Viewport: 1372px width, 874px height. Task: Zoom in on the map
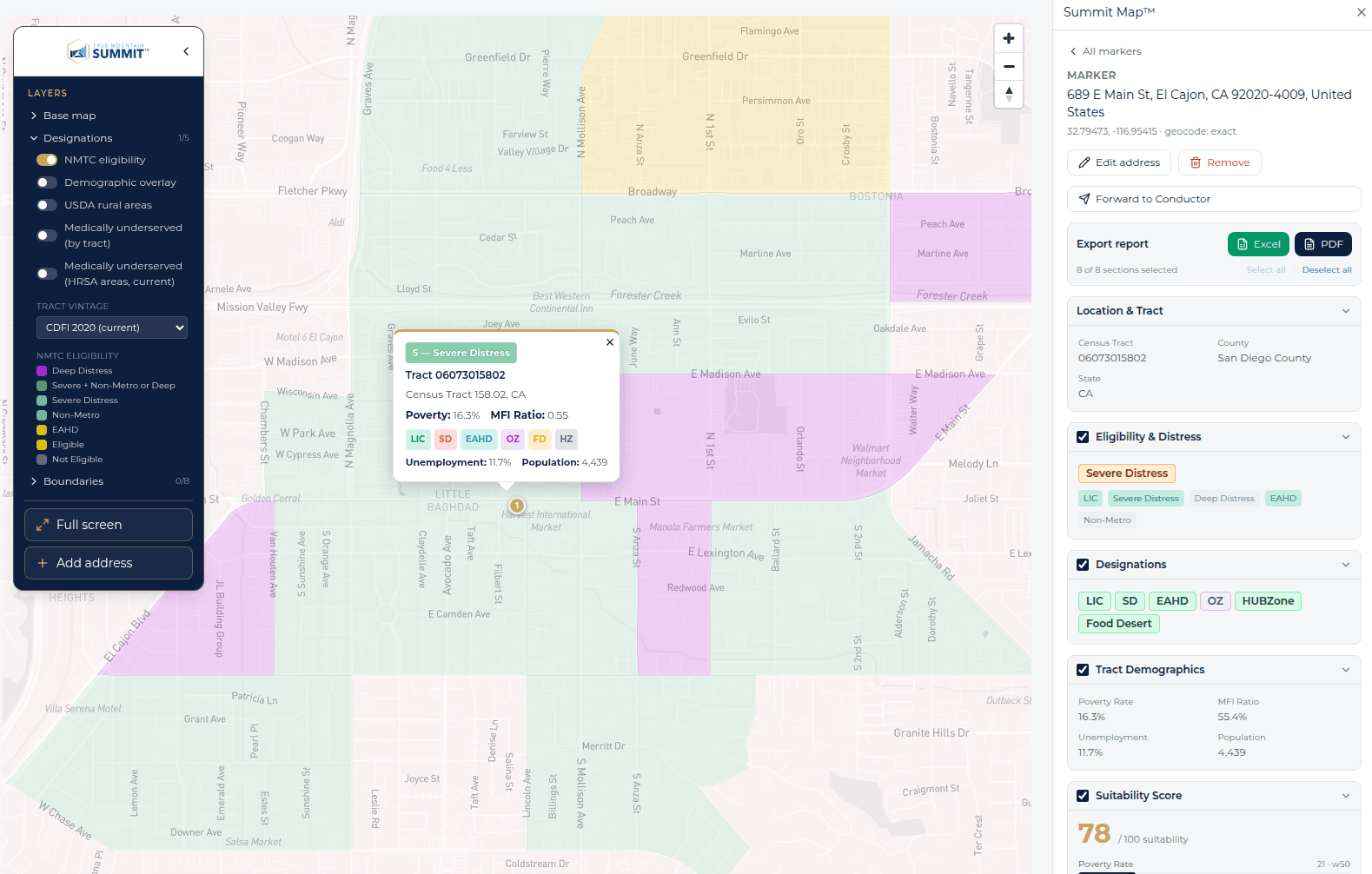pyautogui.click(x=1008, y=38)
